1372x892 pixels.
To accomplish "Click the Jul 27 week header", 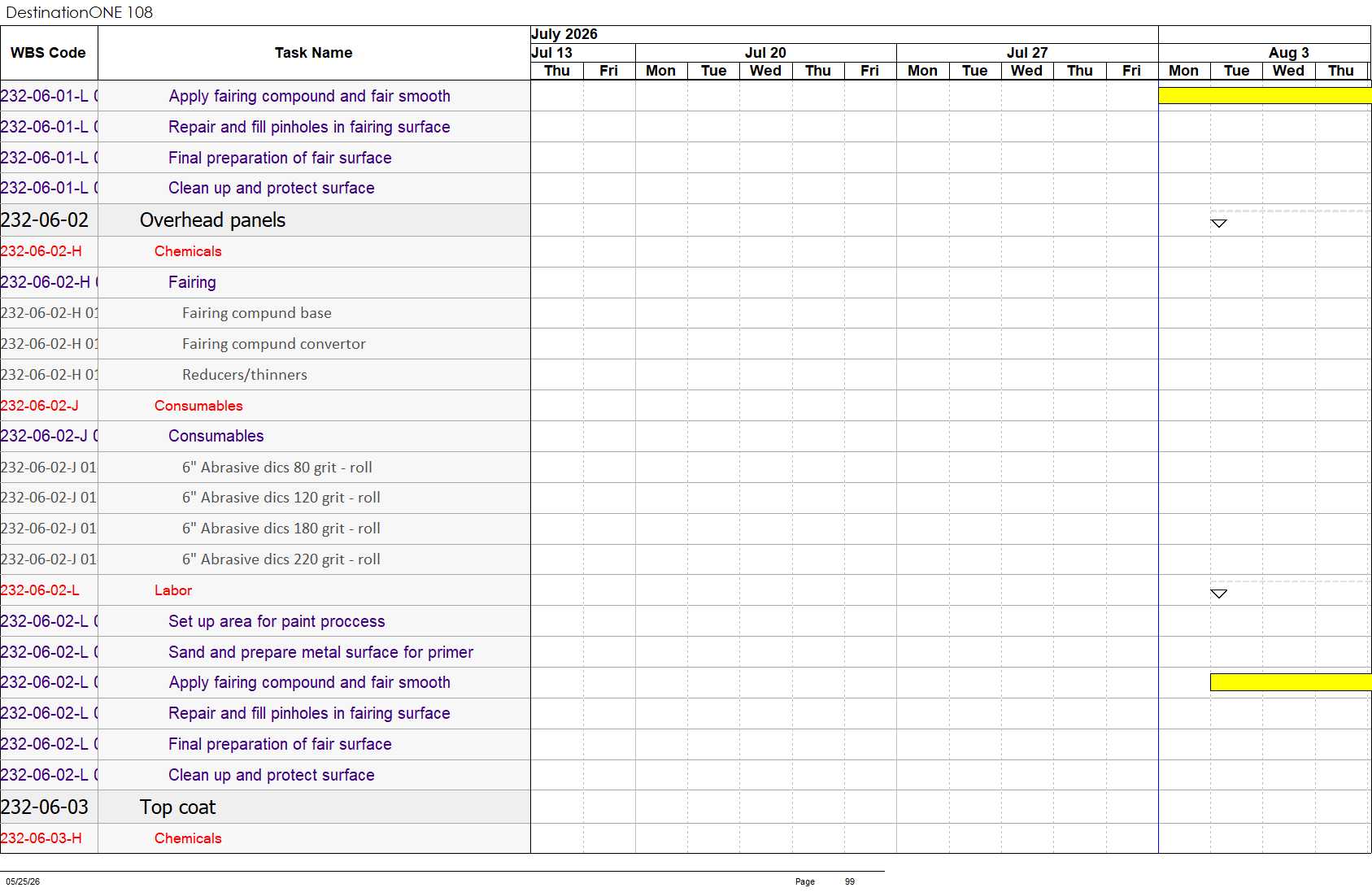I will point(1027,53).
